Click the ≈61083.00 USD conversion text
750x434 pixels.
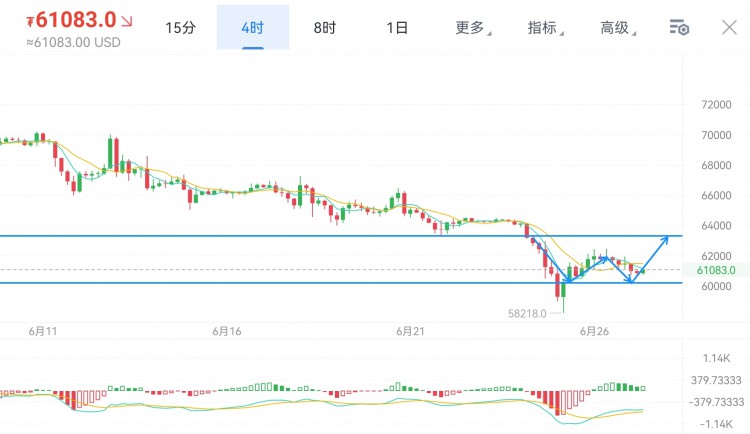[x=73, y=43]
